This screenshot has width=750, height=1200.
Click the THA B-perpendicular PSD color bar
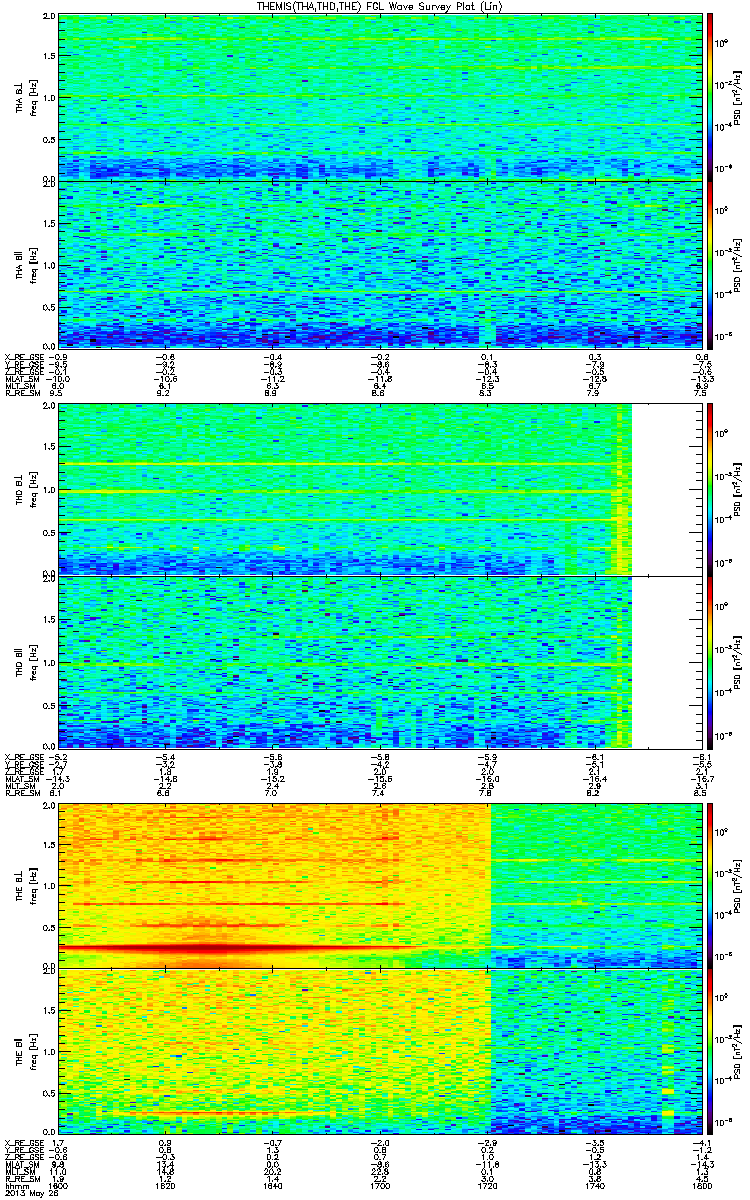tap(710, 96)
